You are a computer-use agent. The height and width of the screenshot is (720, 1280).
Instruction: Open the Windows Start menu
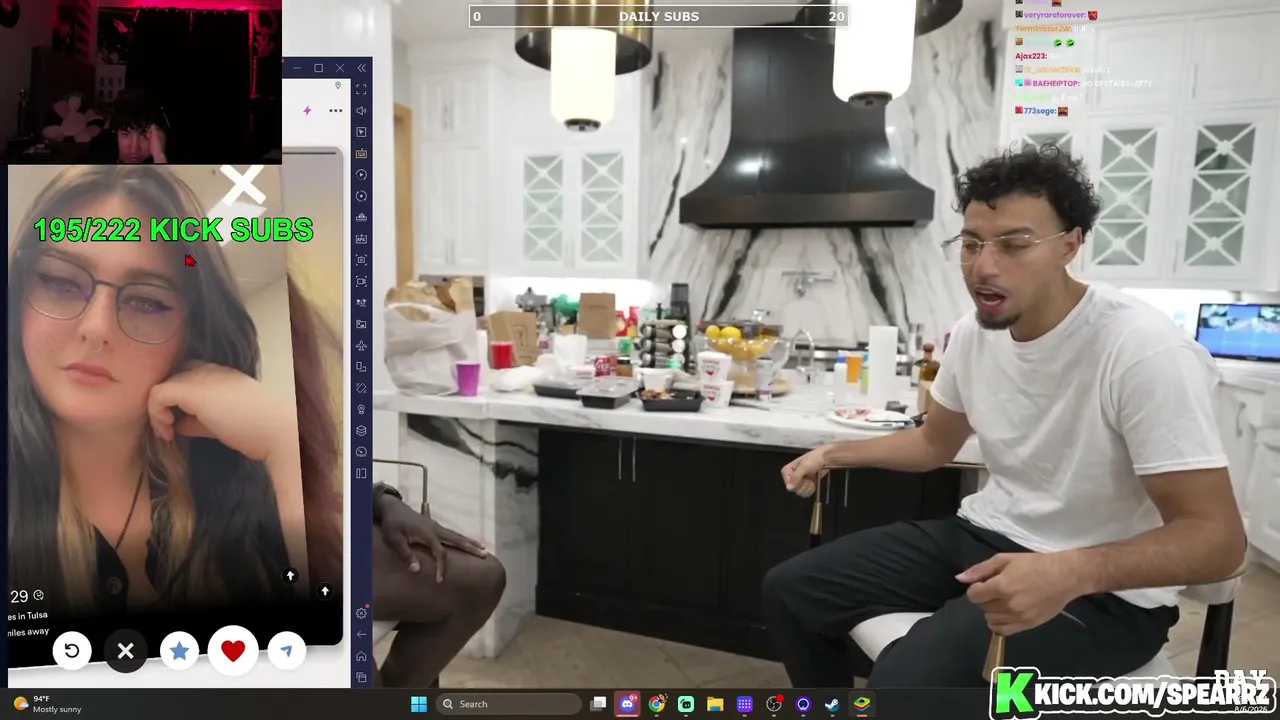click(419, 704)
